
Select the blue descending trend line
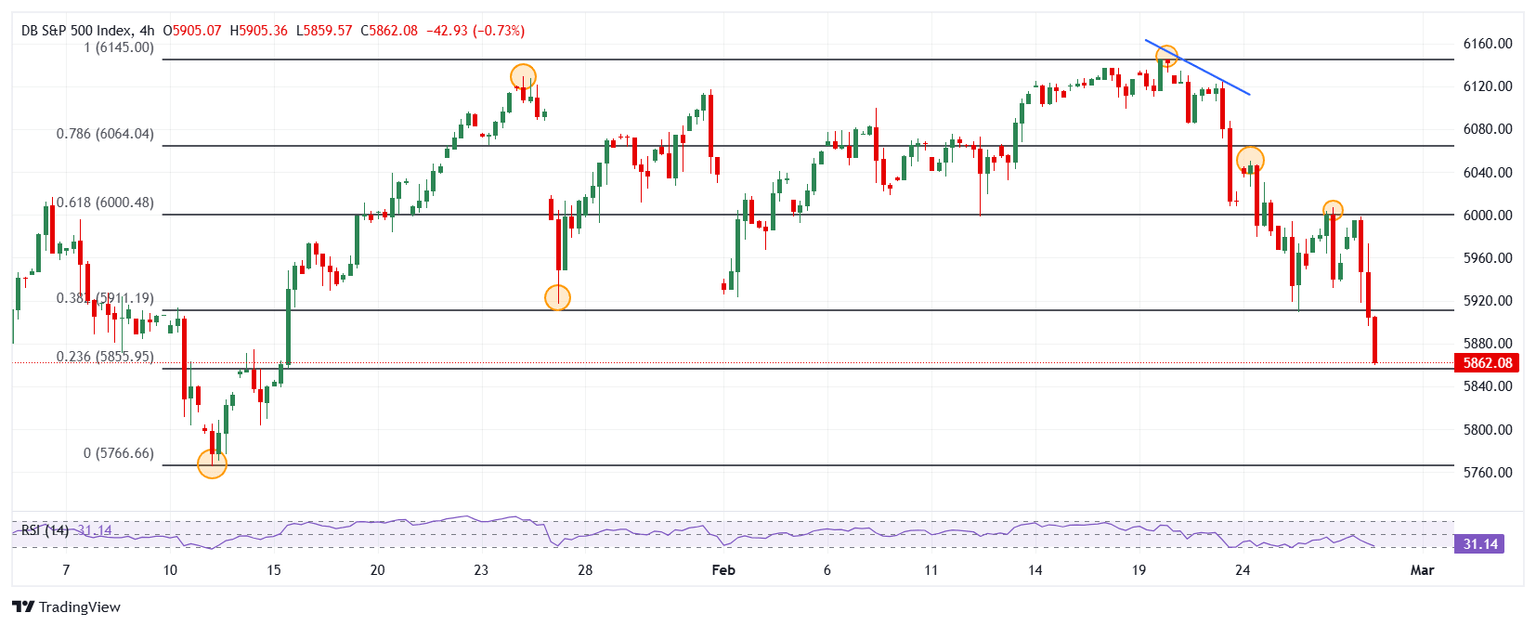point(1198,68)
